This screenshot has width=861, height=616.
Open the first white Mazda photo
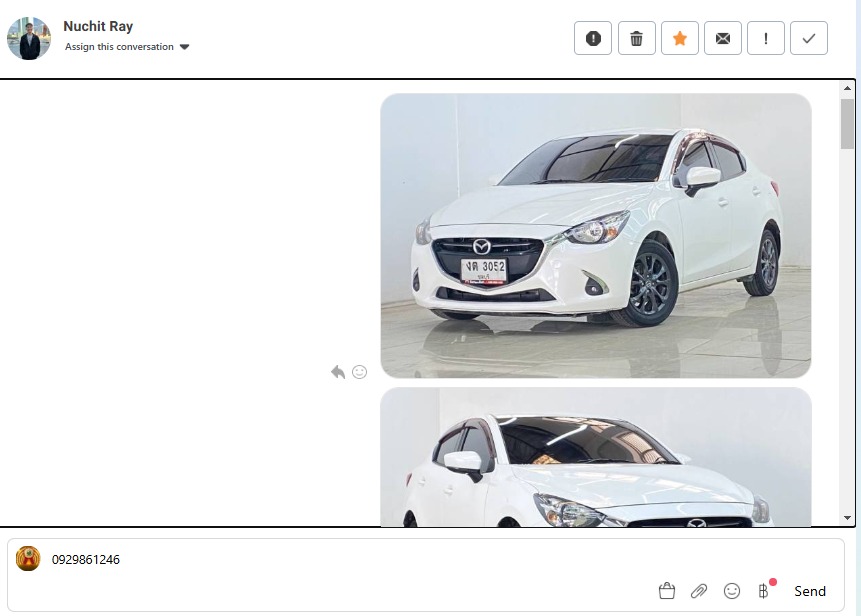pos(595,235)
